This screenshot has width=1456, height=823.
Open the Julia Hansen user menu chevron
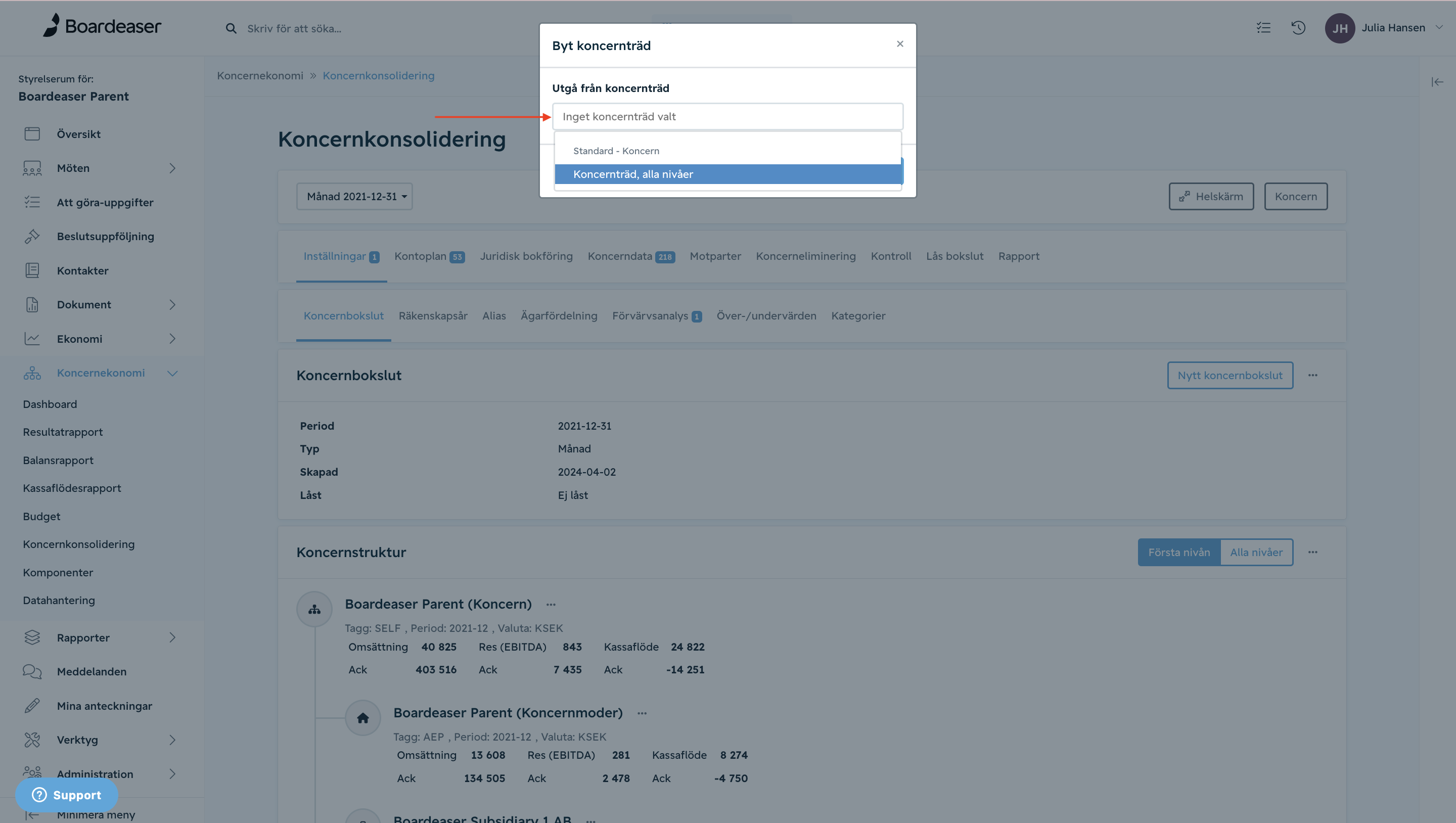click(x=1438, y=27)
